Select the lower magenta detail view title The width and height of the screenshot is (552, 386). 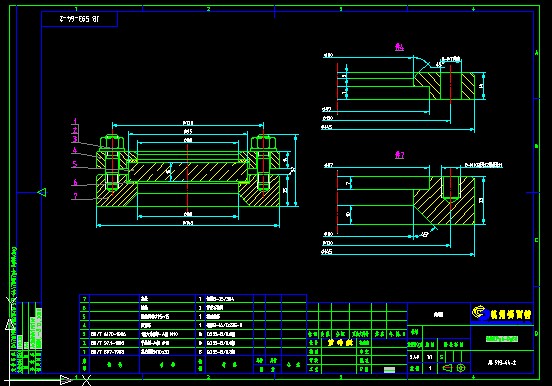399,155
